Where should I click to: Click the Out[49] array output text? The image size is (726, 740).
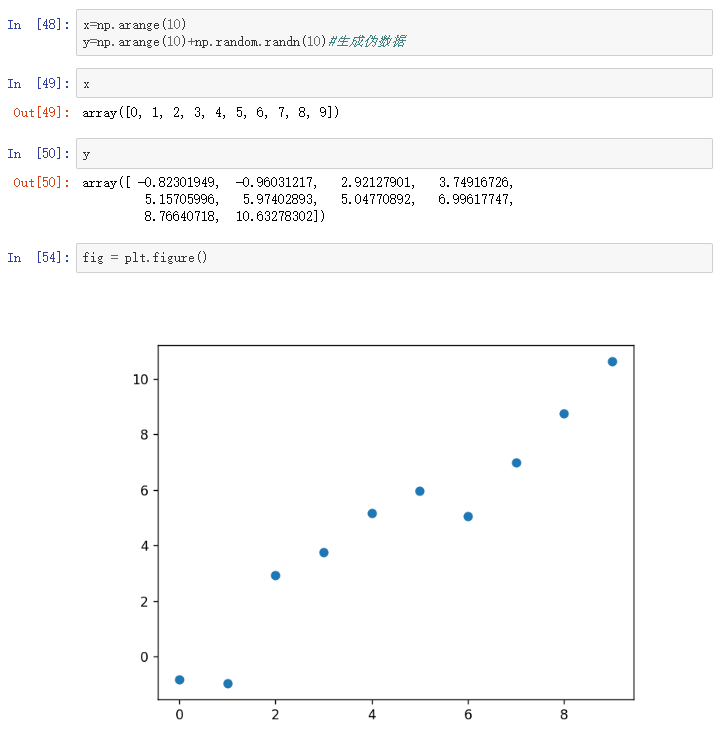(211, 112)
